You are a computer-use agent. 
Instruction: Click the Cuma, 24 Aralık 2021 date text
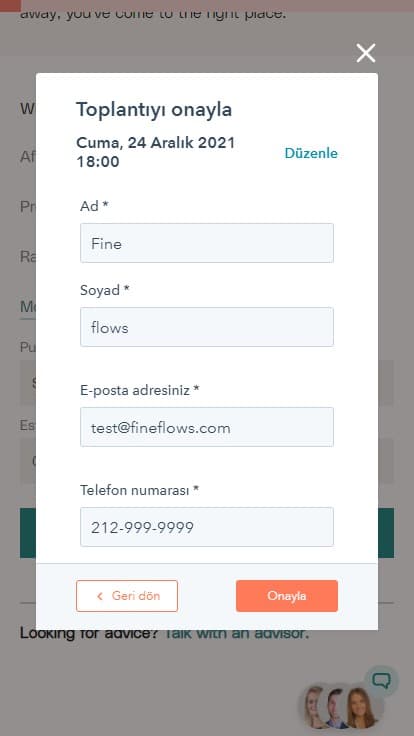click(x=155, y=142)
